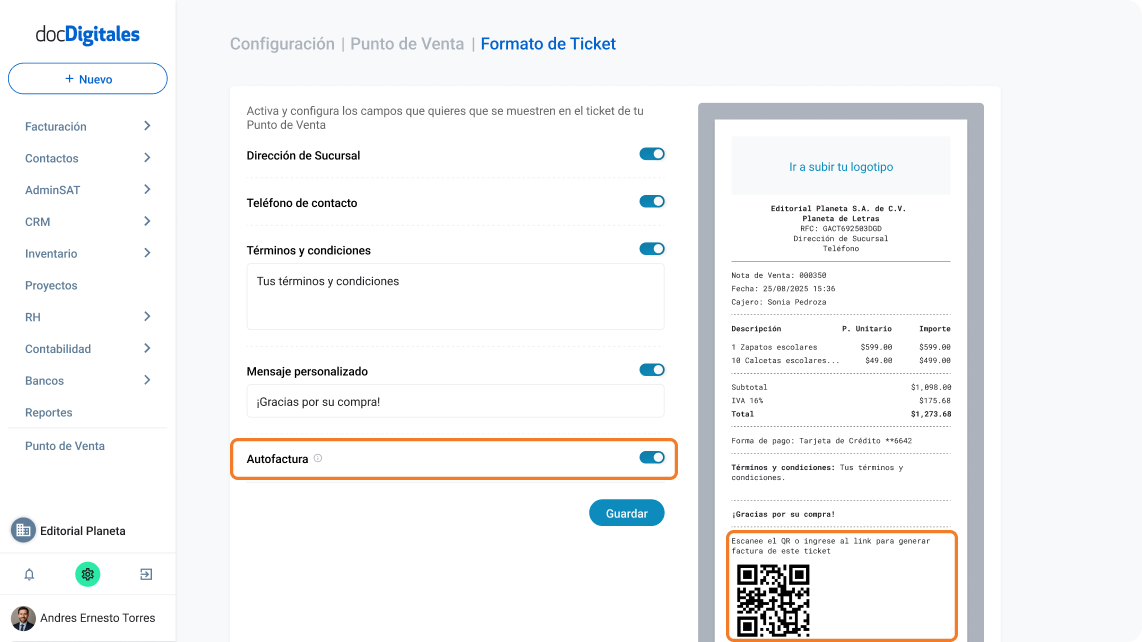Open the notifications bell icon

click(x=29, y=574)
